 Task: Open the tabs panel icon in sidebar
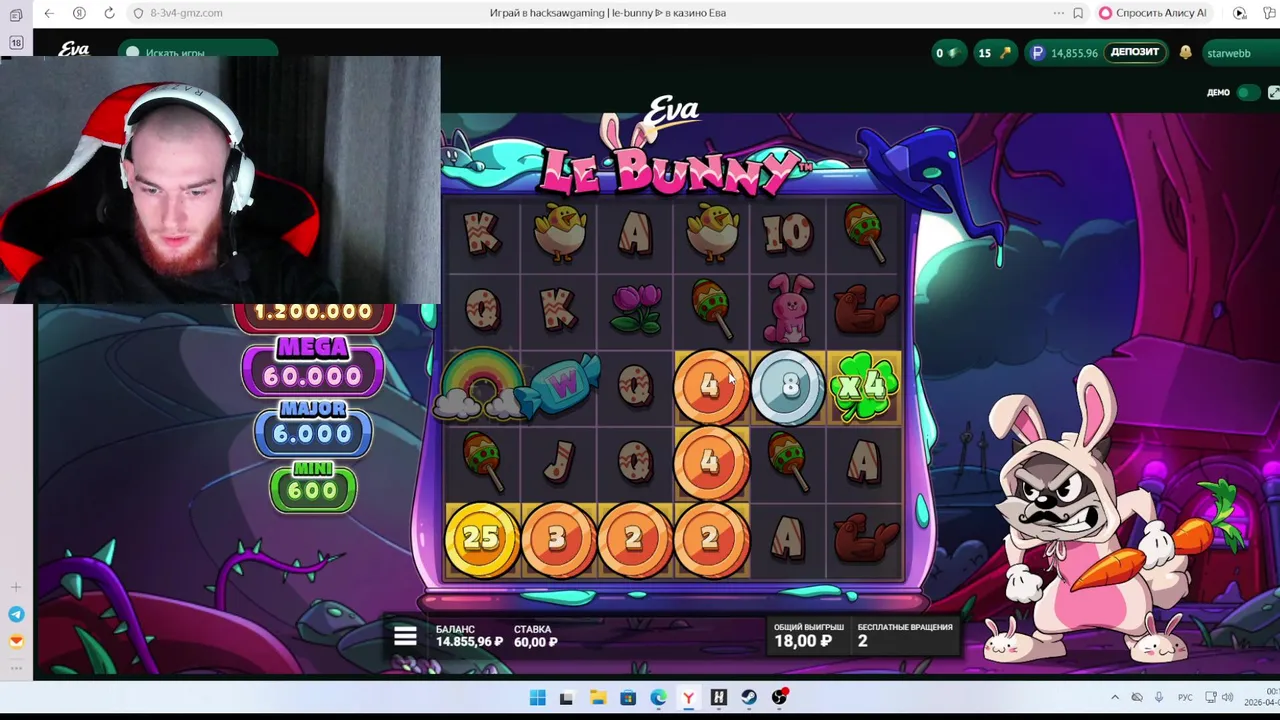click(16, 15)
